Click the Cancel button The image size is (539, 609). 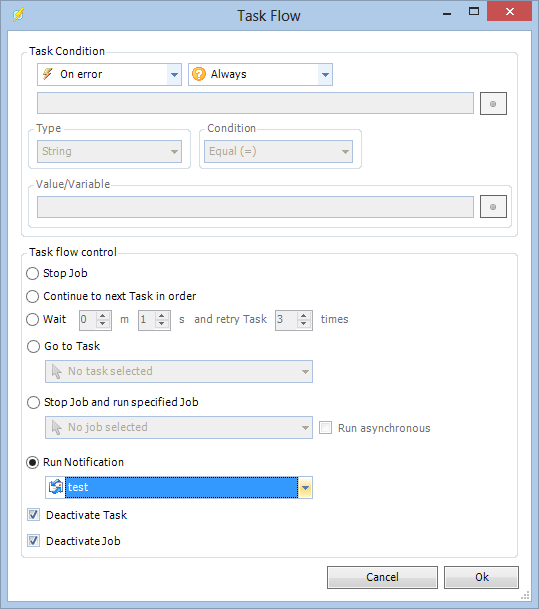tap(382, 577)
